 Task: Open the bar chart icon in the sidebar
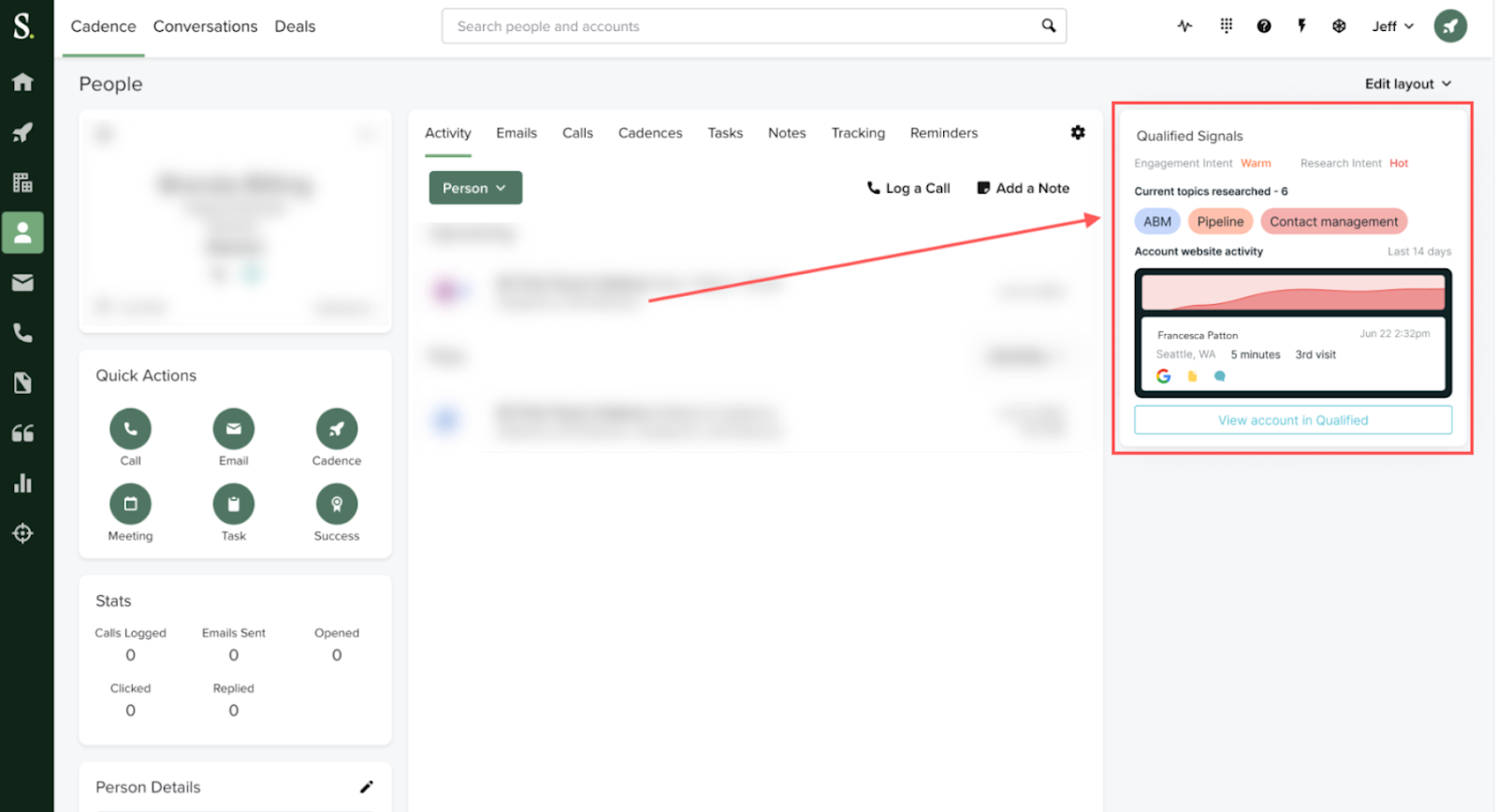(x=22, y=484)
